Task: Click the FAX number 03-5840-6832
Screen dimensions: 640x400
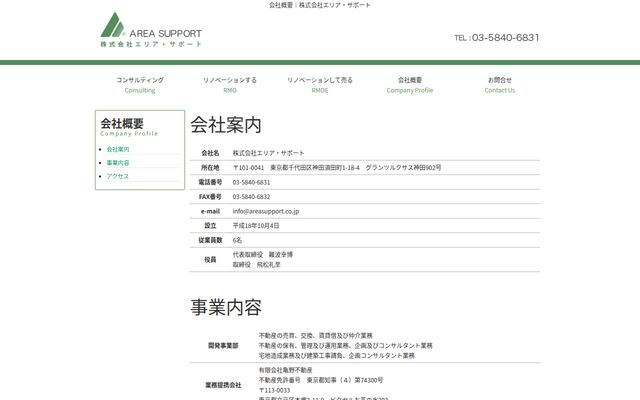Action: 251,197
